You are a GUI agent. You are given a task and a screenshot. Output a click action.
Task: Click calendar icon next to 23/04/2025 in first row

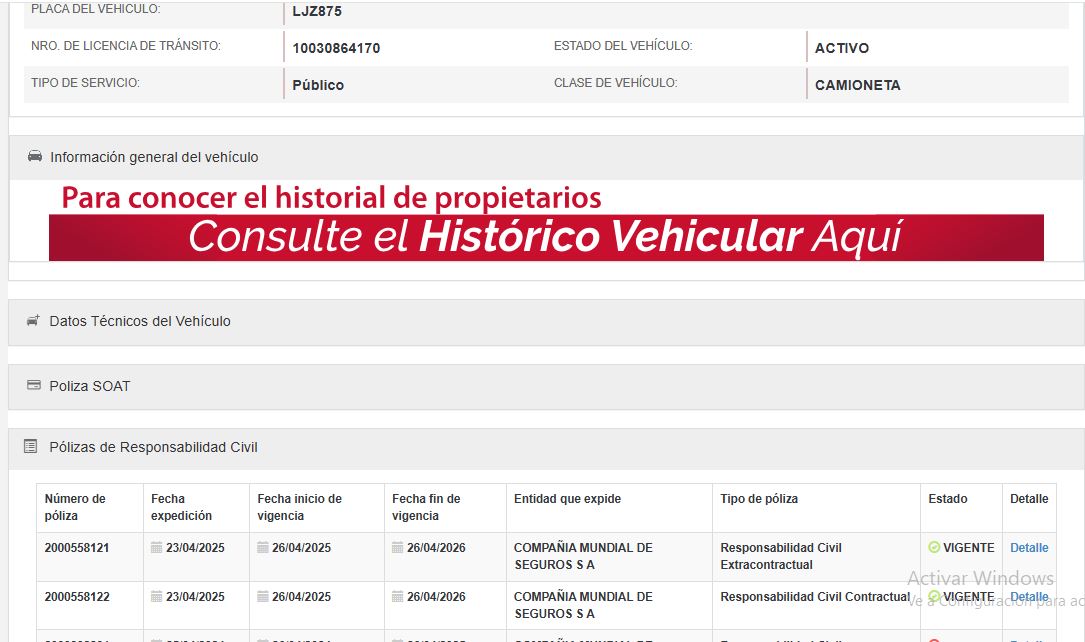(x=157, y=548)
